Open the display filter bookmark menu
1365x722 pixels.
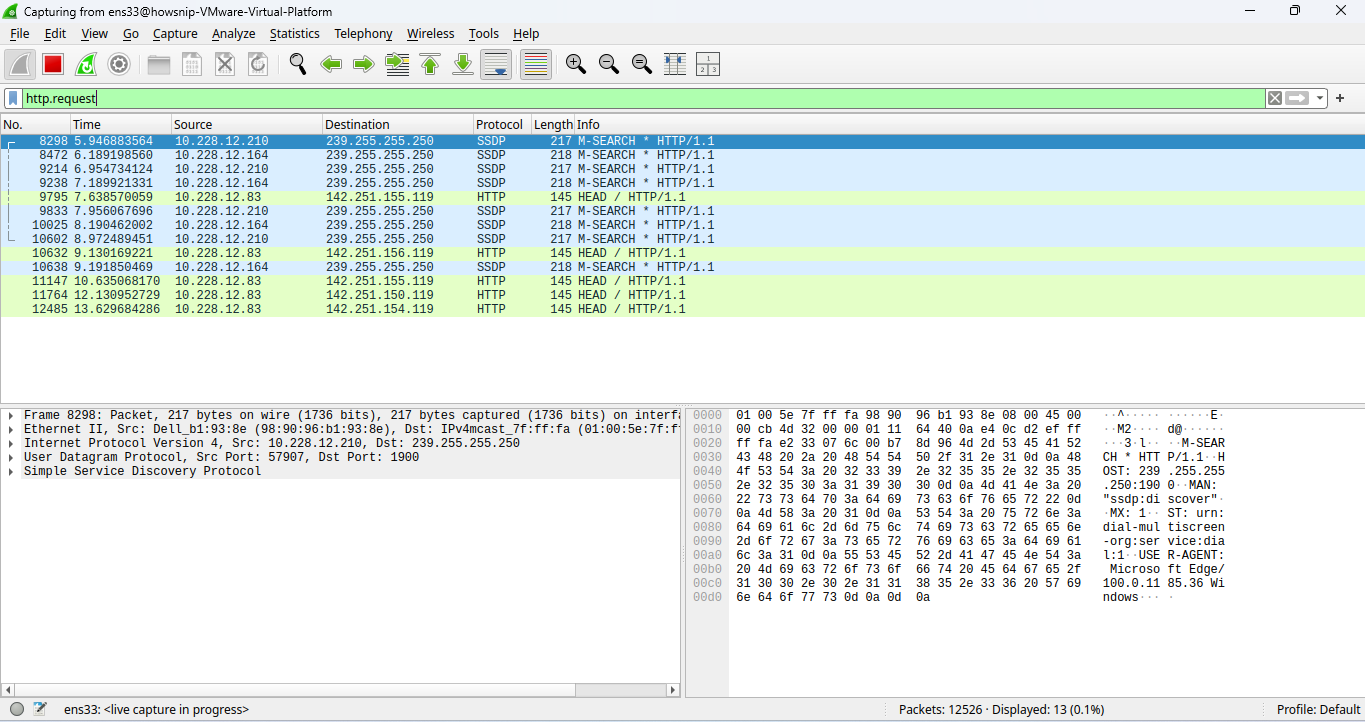click(13, 98)
